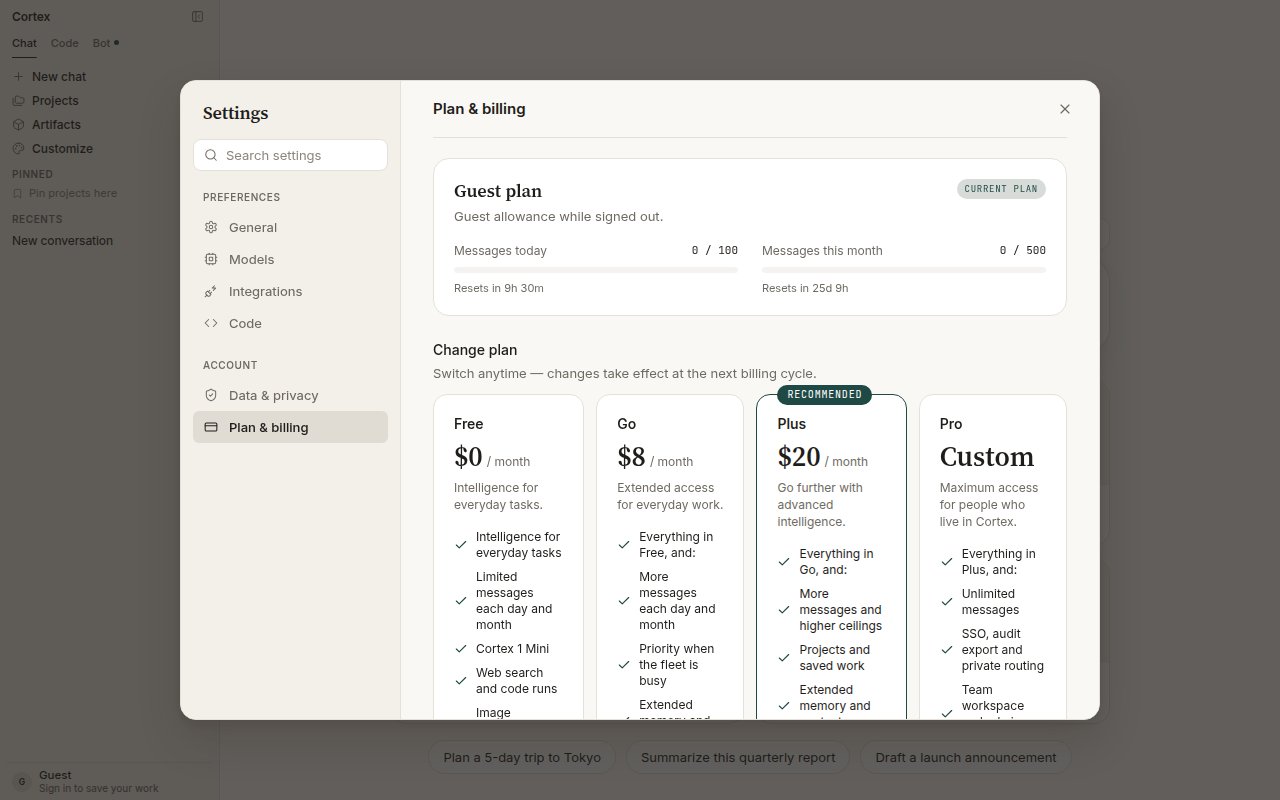Click 'Plan a 5-day trip to Tokyo' suggestion
The height and width of the screenshot is (800, 1280).
522,757
